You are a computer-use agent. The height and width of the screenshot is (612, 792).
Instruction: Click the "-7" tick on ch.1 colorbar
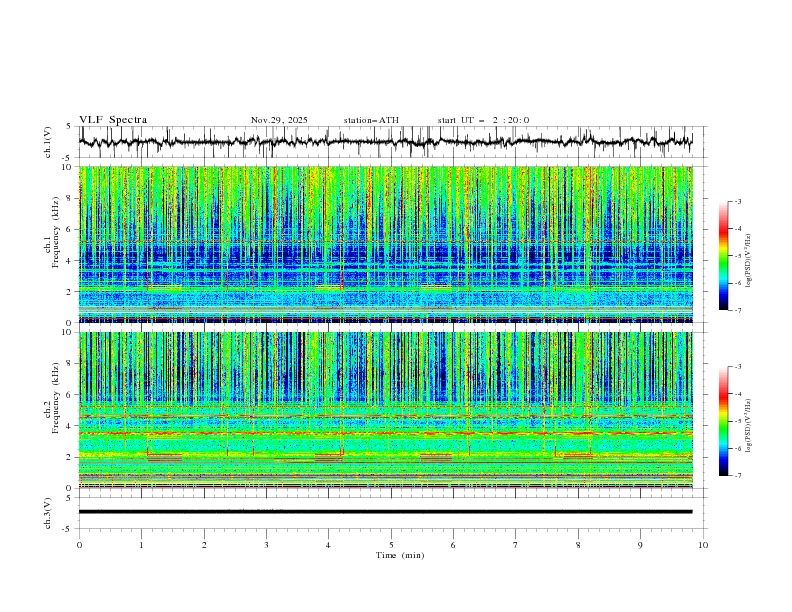[737, 310]
